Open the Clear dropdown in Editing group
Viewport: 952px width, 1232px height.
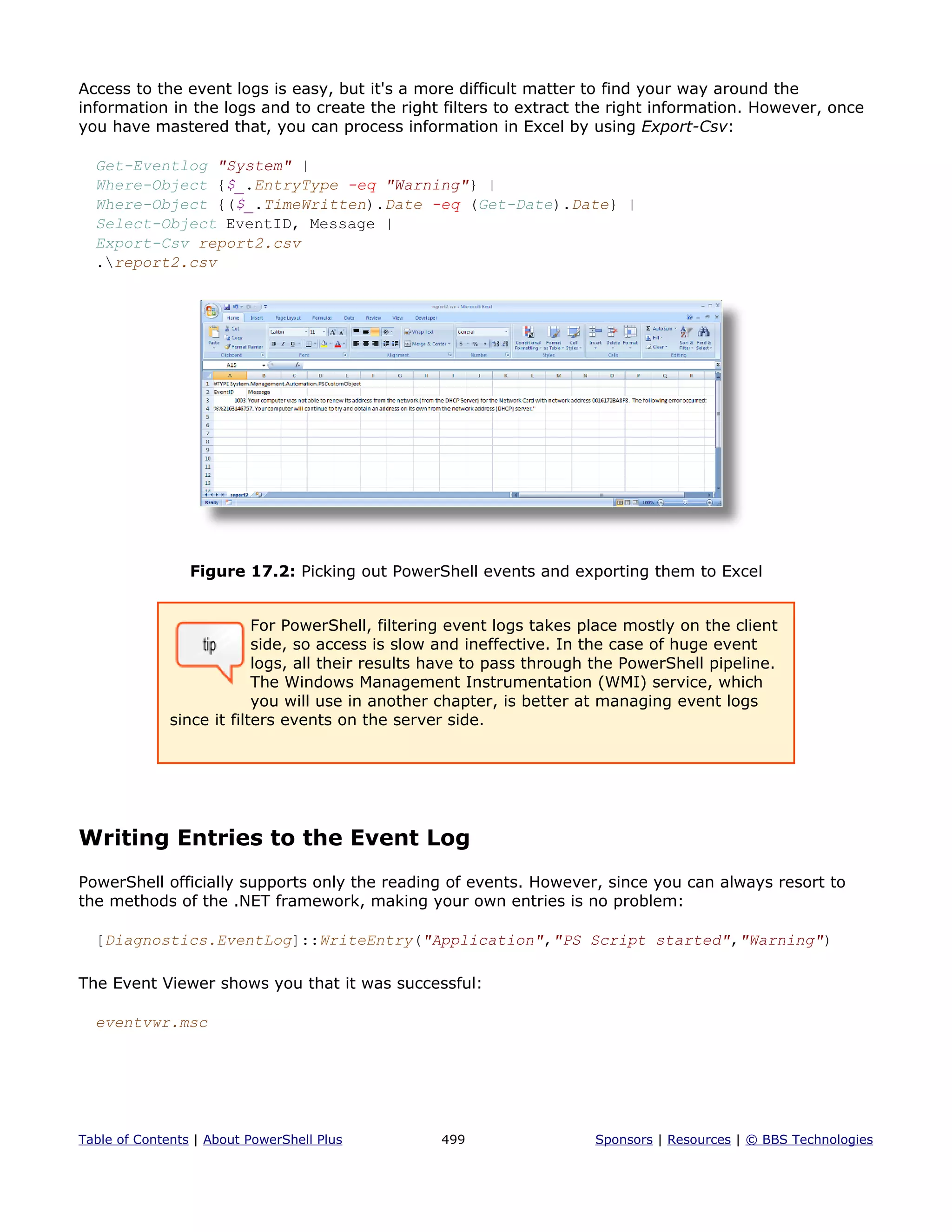(x=656, y=347)
